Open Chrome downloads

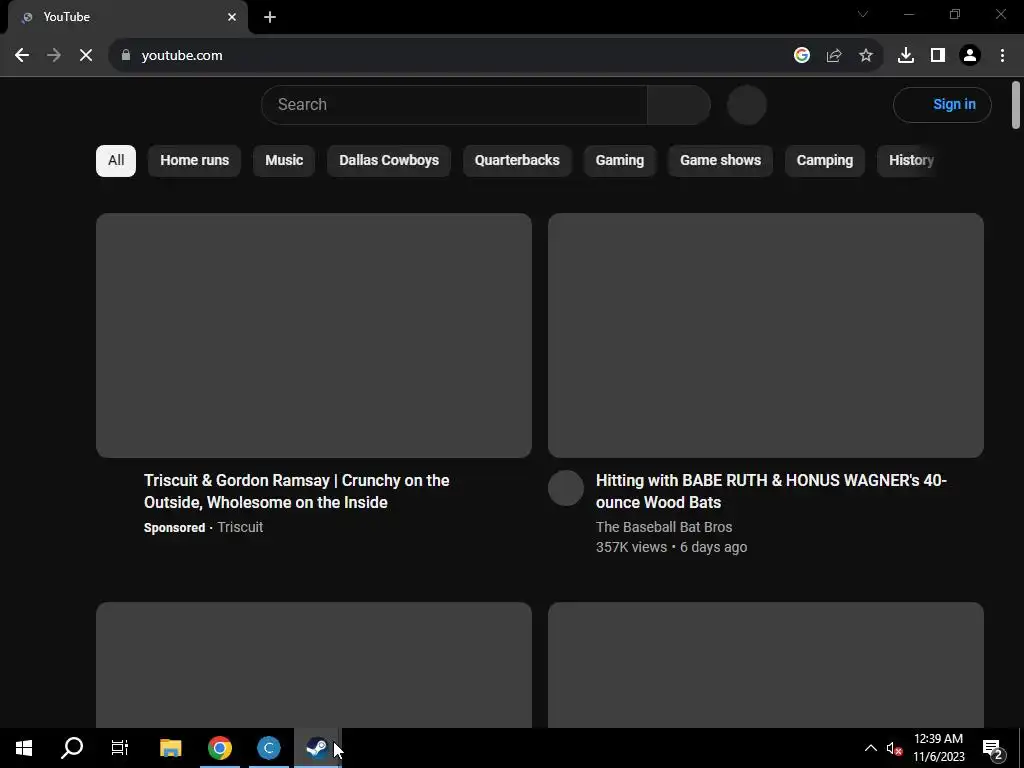point(906,56)
